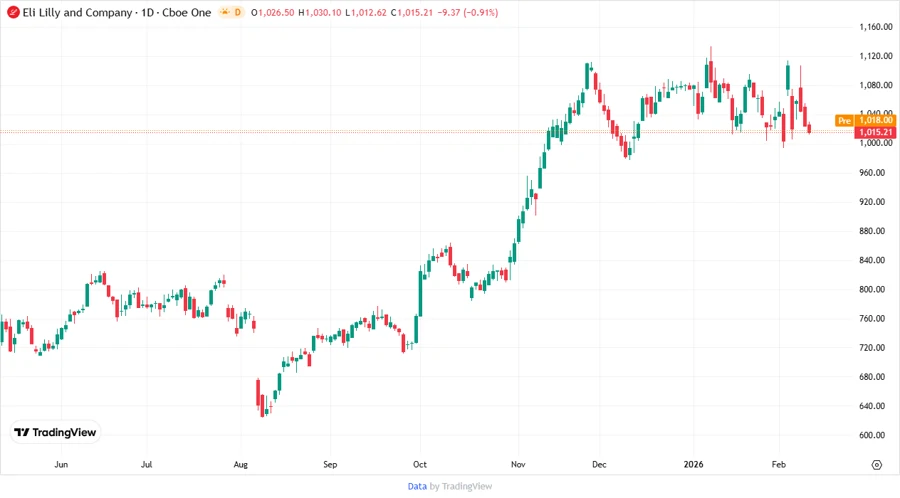Viewport: 900px width, 498px height.
Task: Click the Nov label on time axis
Action: click(x=518, y=464)
